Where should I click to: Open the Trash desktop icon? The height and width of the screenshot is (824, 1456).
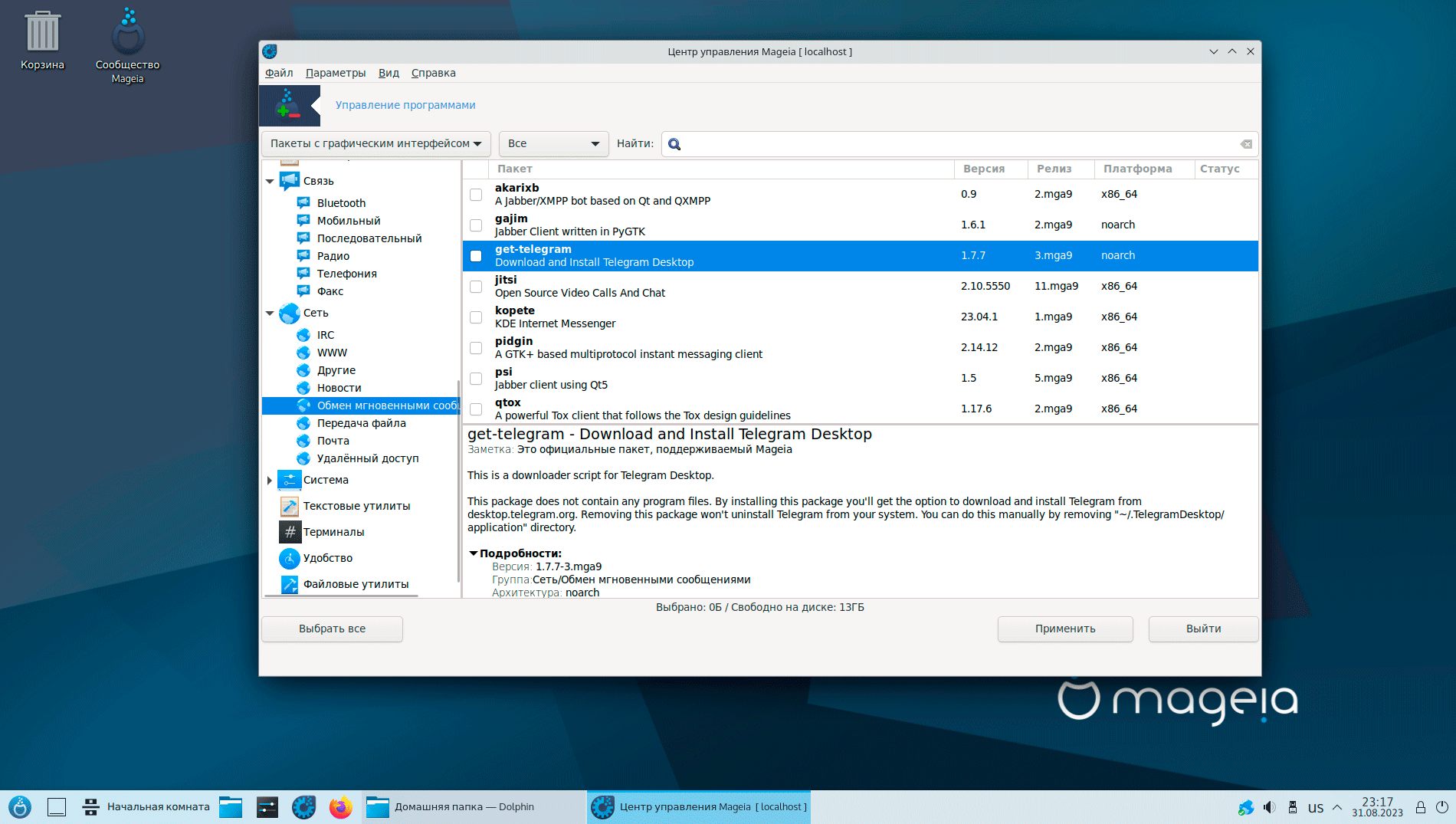pos(42,33)
